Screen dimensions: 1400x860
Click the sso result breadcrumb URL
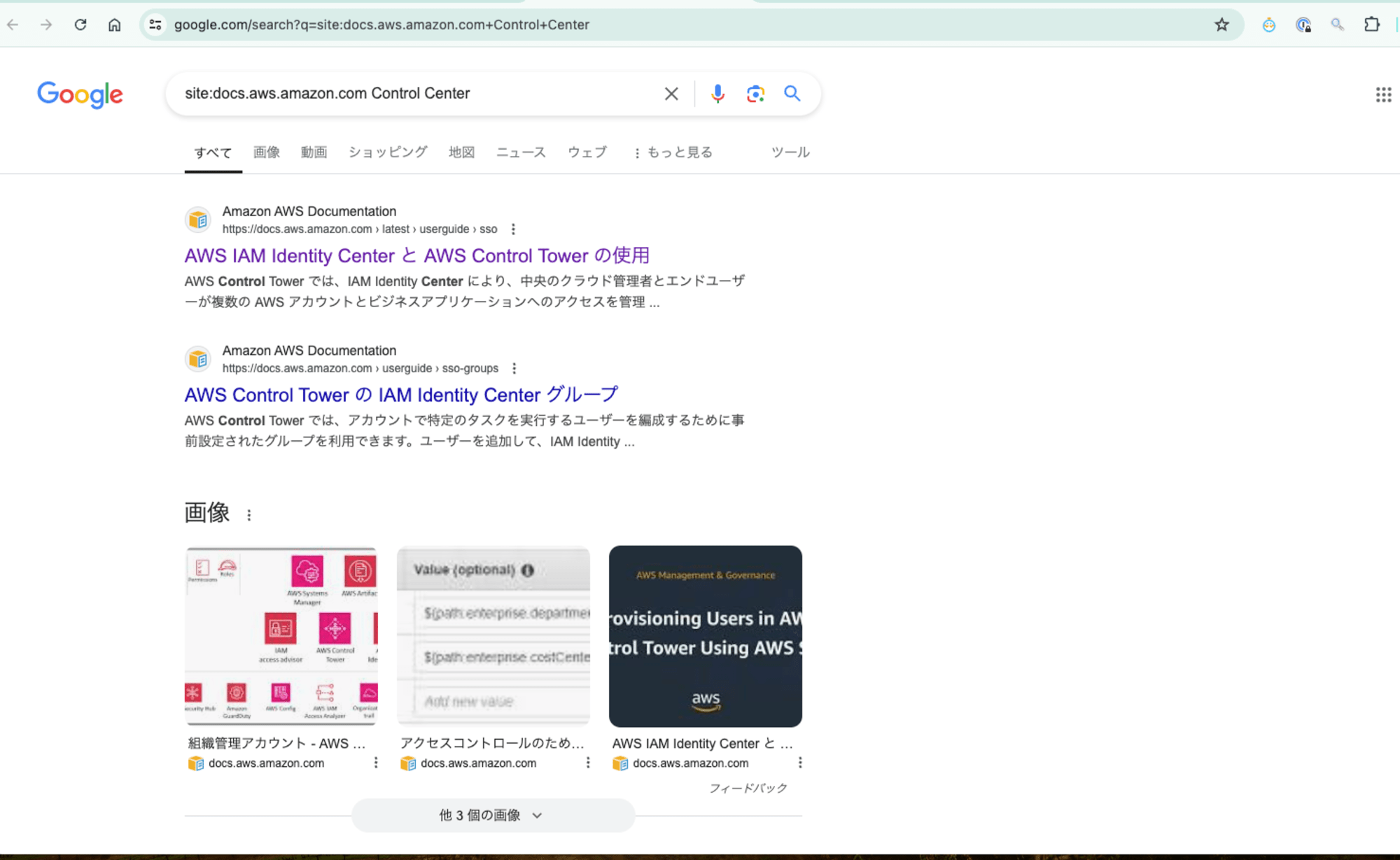(x=360, y=230)
